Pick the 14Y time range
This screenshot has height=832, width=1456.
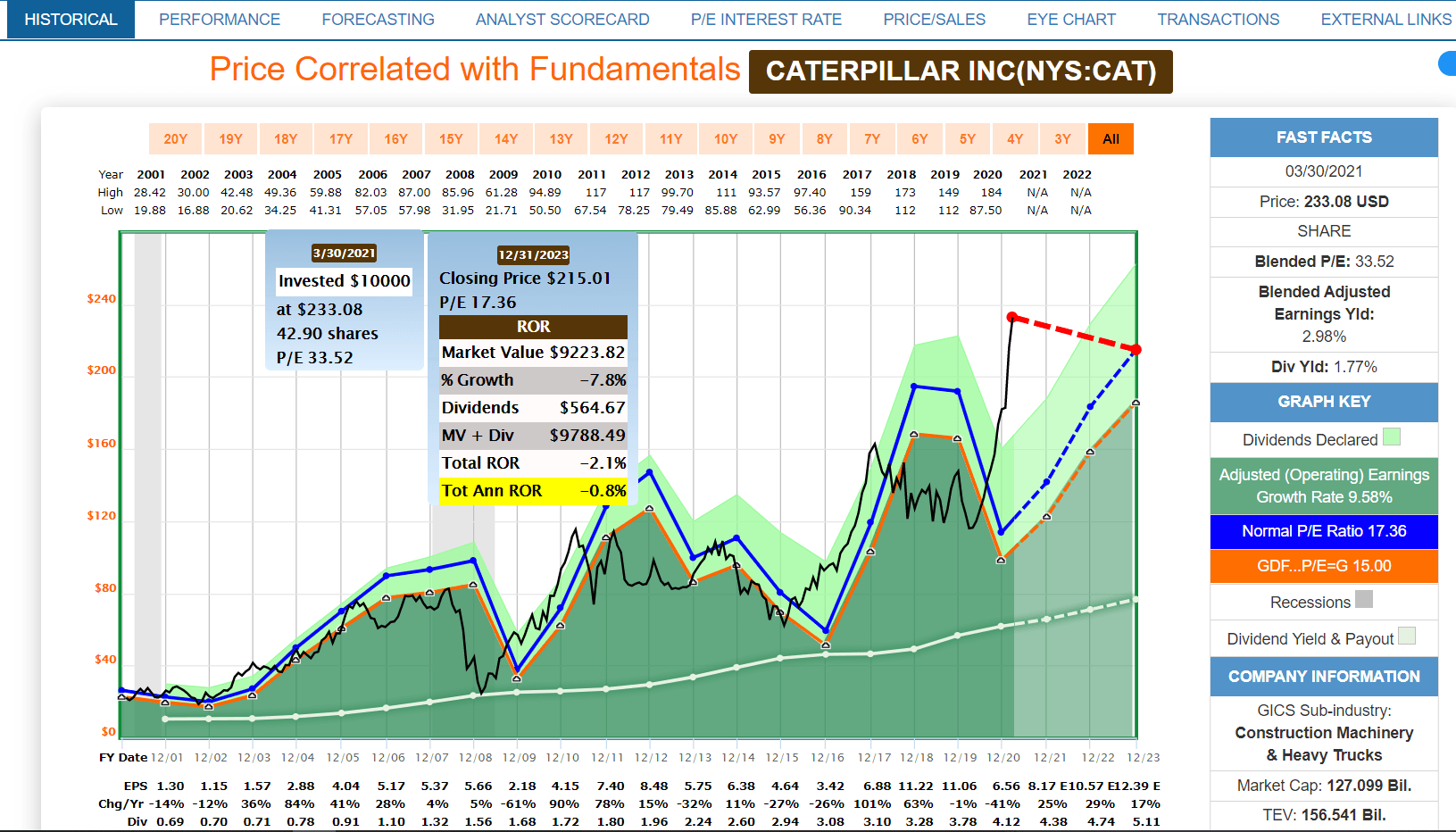[x=506, y=139]
